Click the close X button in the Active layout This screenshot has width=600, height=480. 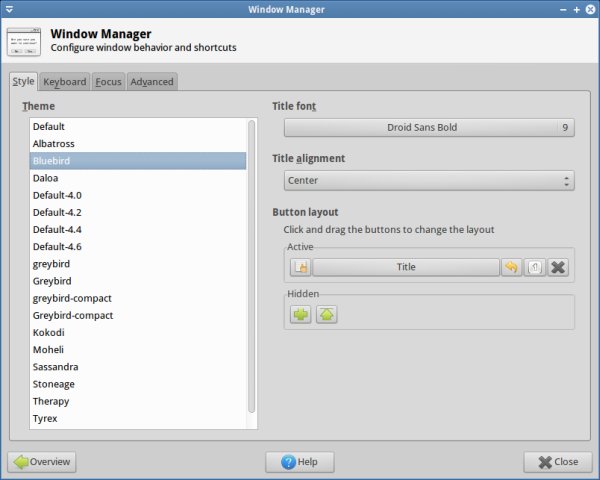pyautogui.click(x=558, y=267)
